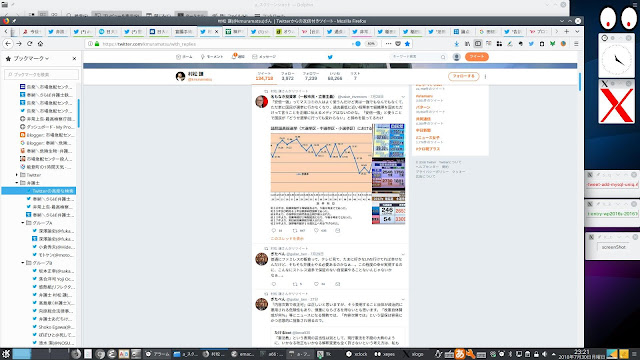Open Twitter 通知 notifications
This screenshot has width=640, height=360.
(238, 57)
